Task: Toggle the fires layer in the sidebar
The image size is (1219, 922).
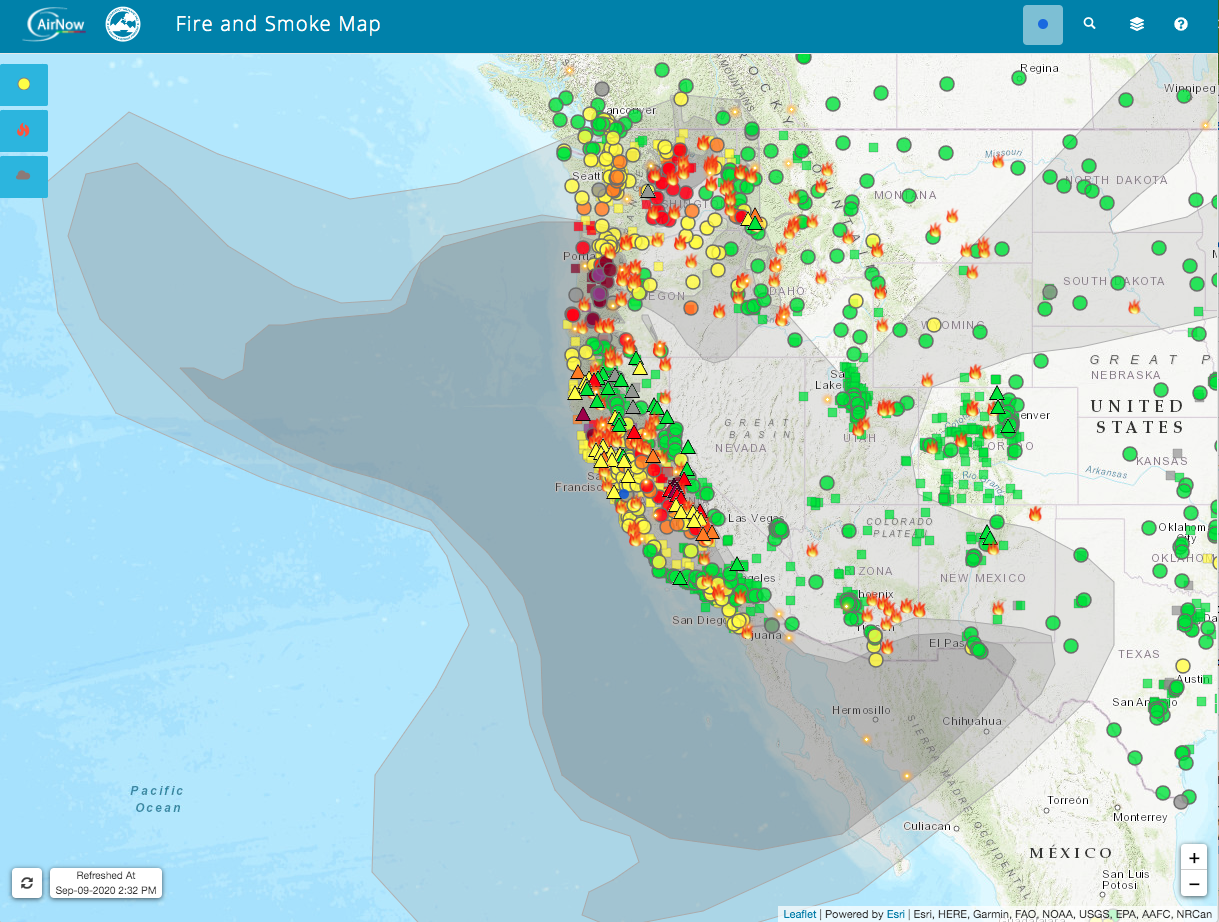Action: [x=23, y=131]
